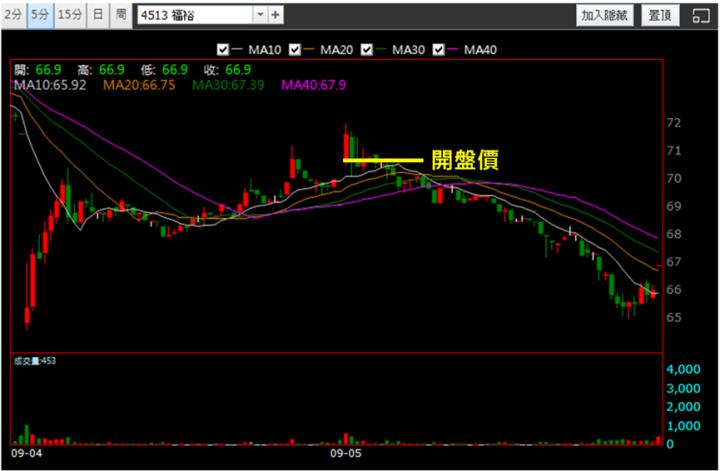The width and height of the screenshot is (720, 471).
Task: Click the plus icon next to stock selector
Action: (276, 15)
